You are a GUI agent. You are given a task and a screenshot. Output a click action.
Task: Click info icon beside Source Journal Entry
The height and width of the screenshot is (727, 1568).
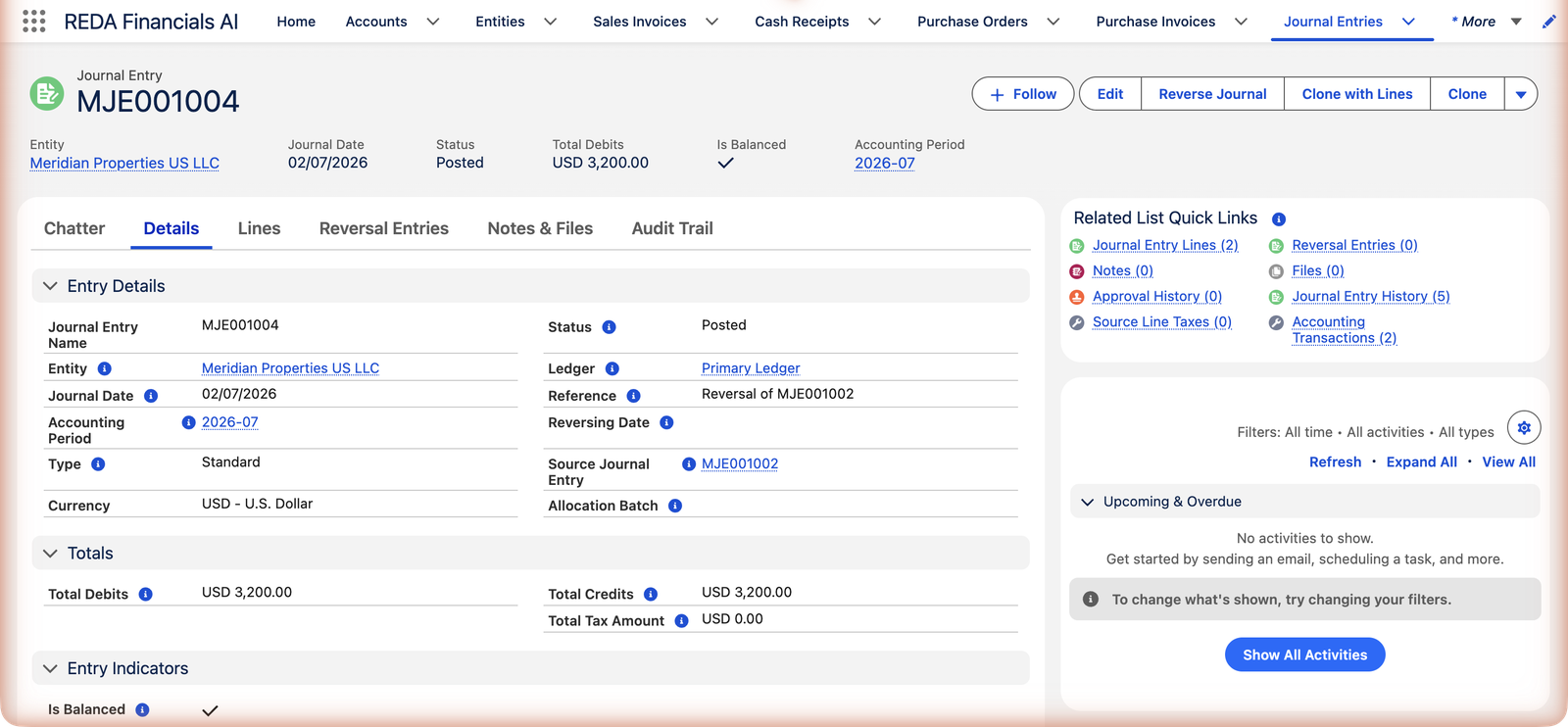(689, 464)
